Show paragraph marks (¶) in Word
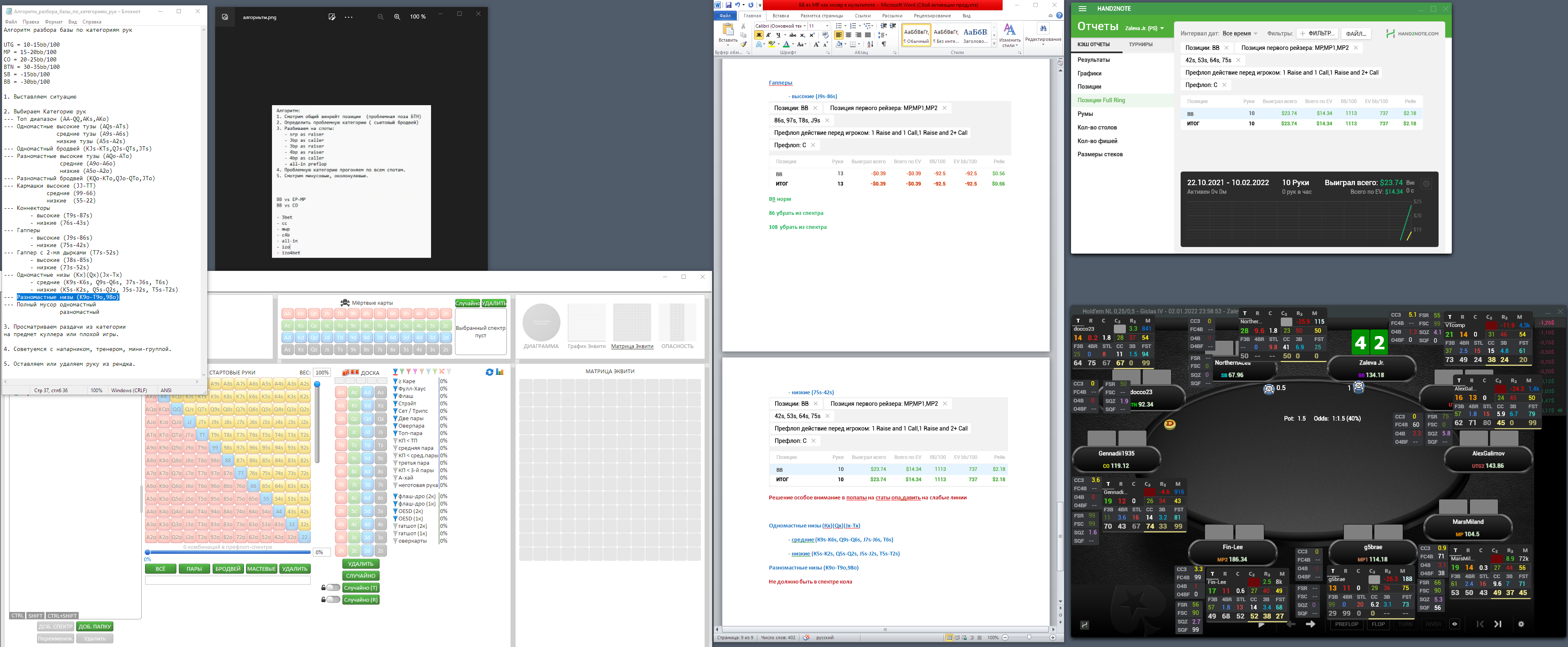 click(x=884, y=44)
